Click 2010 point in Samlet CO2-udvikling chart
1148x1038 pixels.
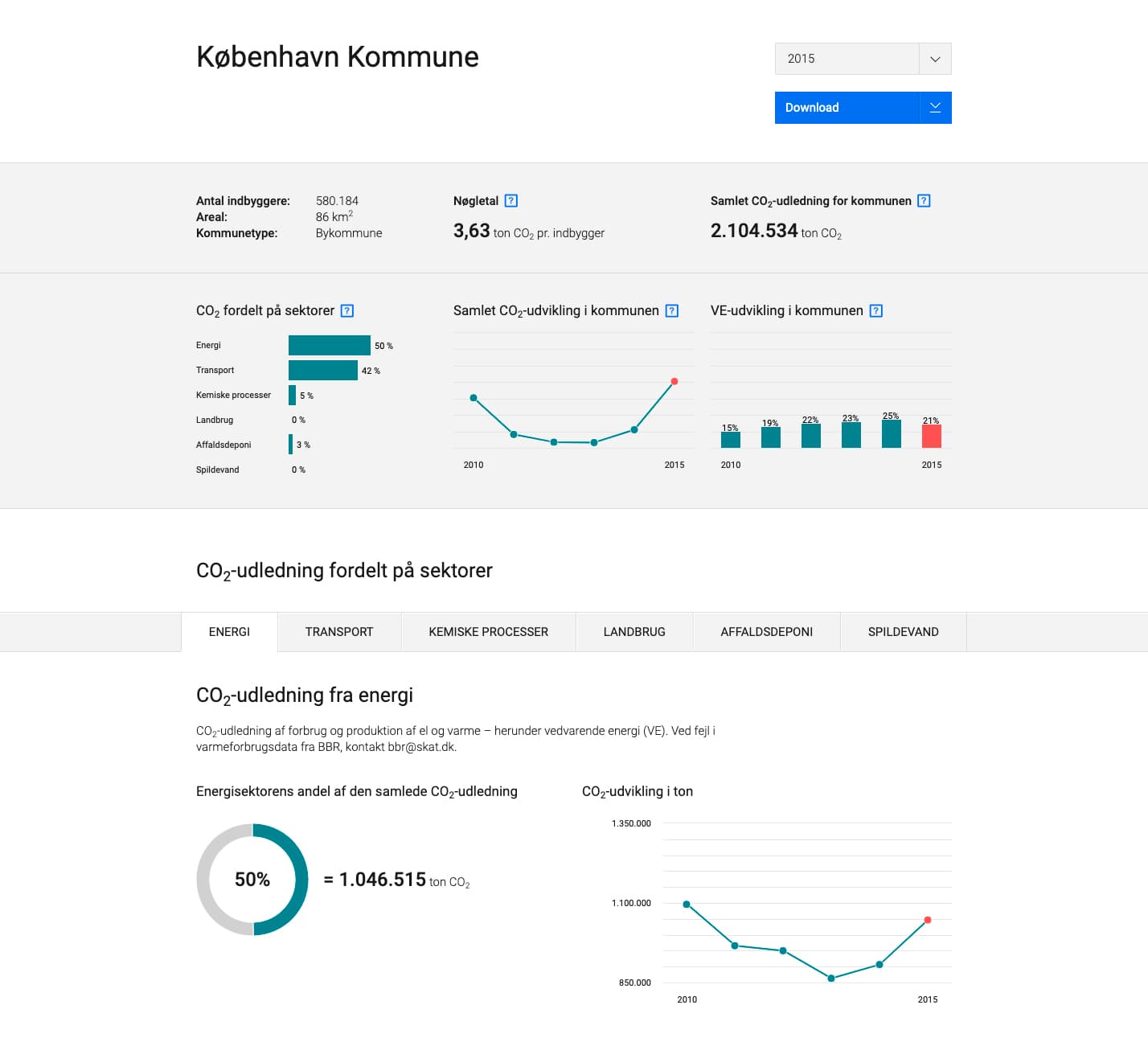point(474,398)
